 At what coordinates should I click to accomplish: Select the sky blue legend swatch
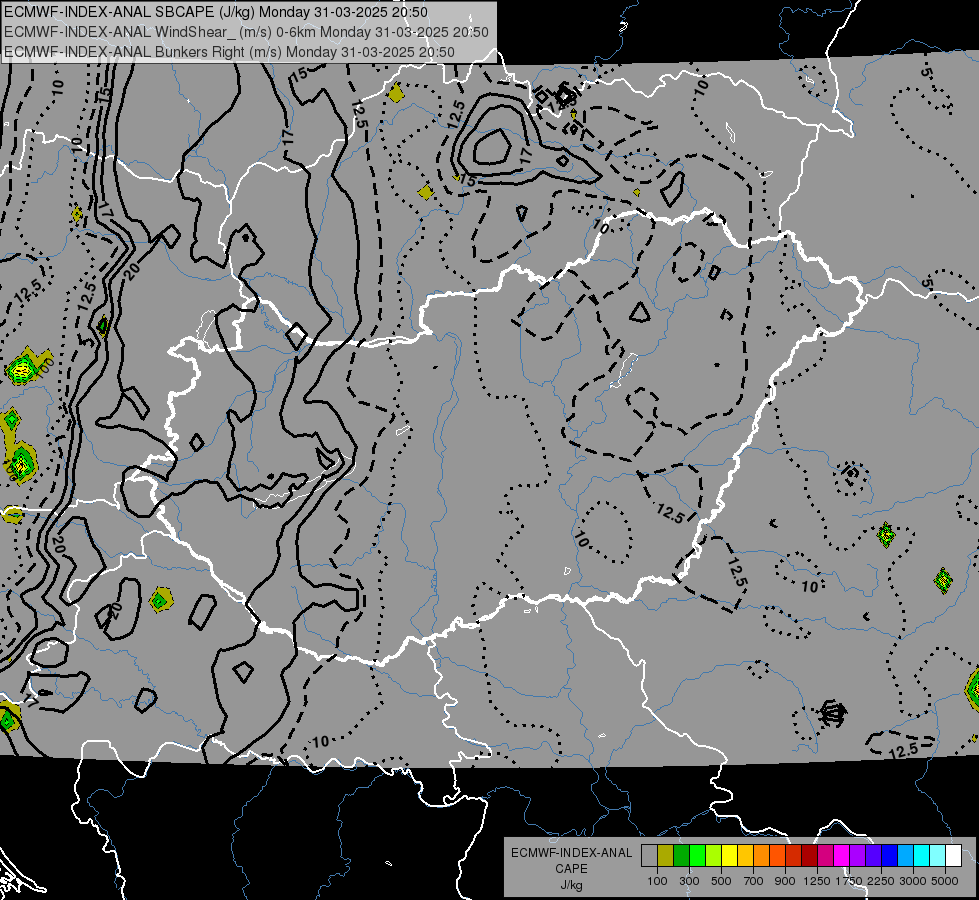click(905, 855)
